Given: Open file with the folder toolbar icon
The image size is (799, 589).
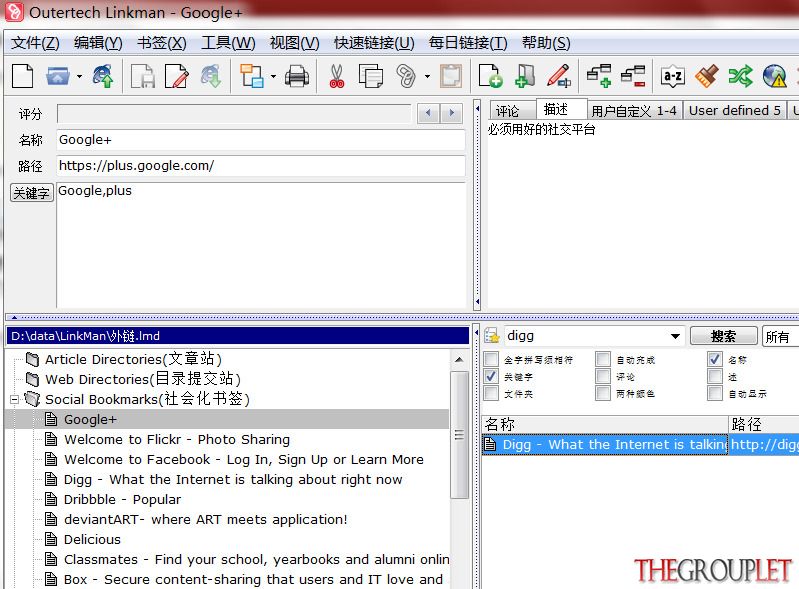Looking at the screenshot, I should (58, 77).
